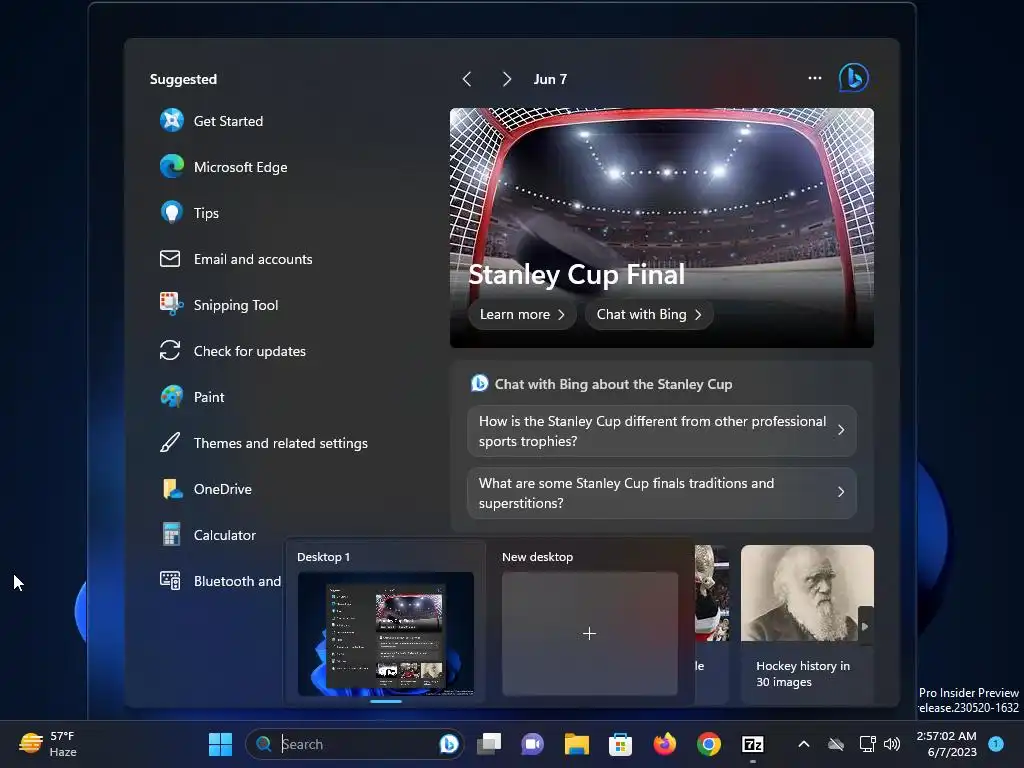Click the Suggested heading
Viewport: 1024px width, 768px height.
pos(183,79)
